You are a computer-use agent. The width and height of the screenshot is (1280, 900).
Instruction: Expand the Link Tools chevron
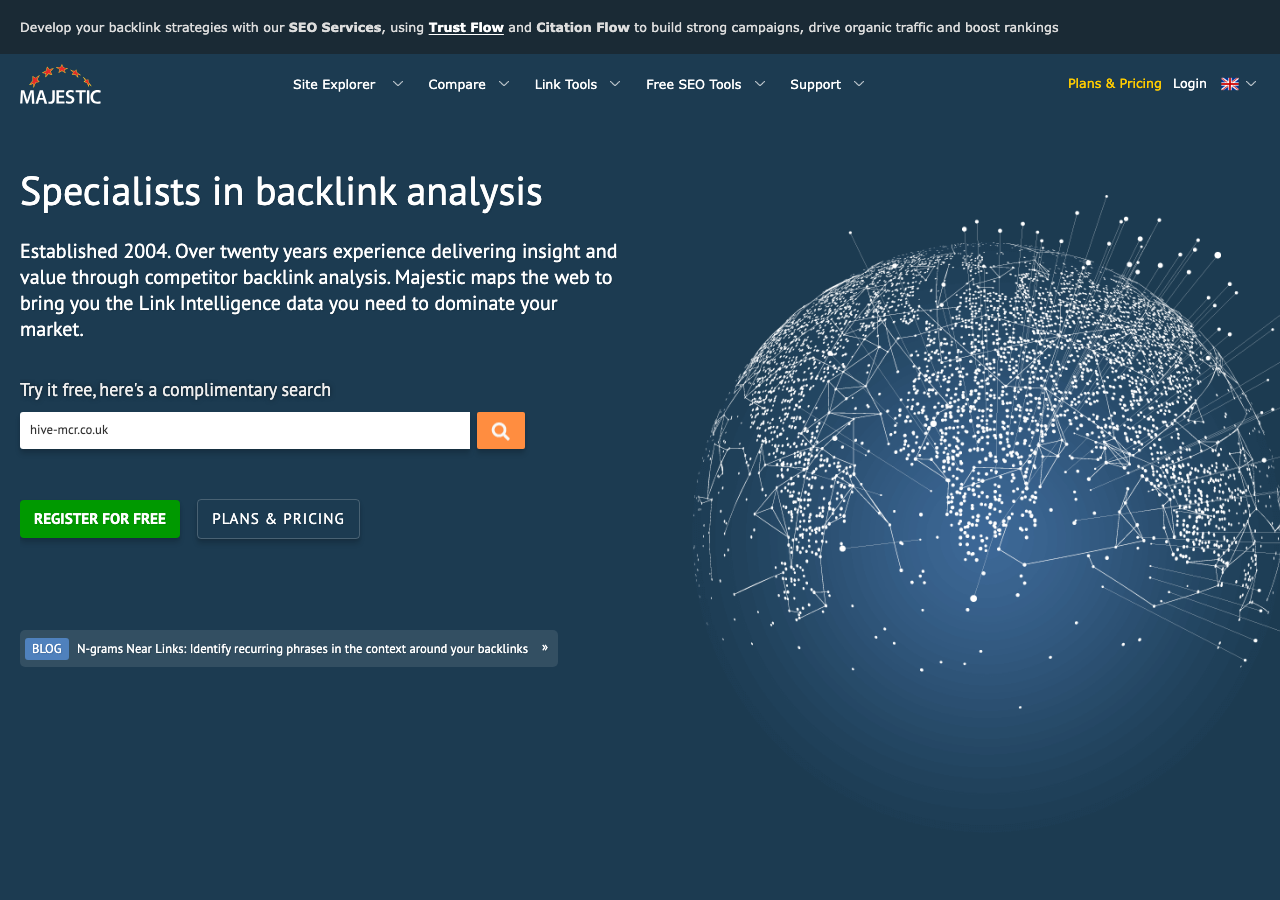615,84
